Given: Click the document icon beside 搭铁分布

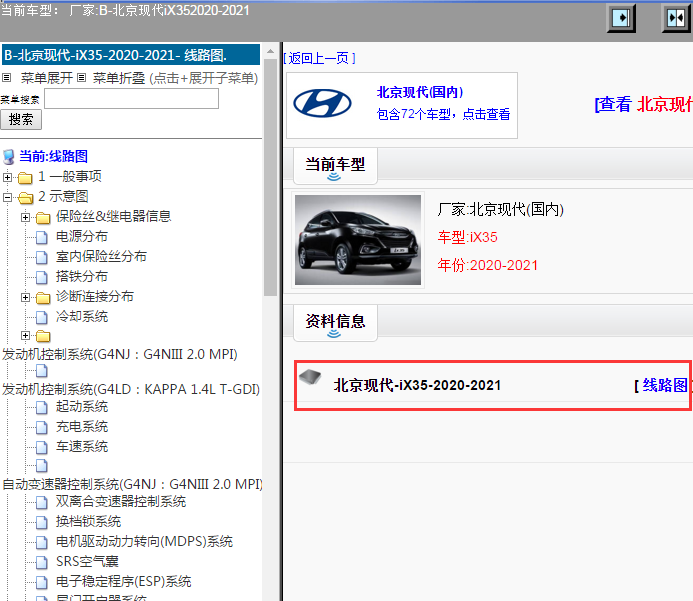Looking at the screenshot, I should [42, 278].
